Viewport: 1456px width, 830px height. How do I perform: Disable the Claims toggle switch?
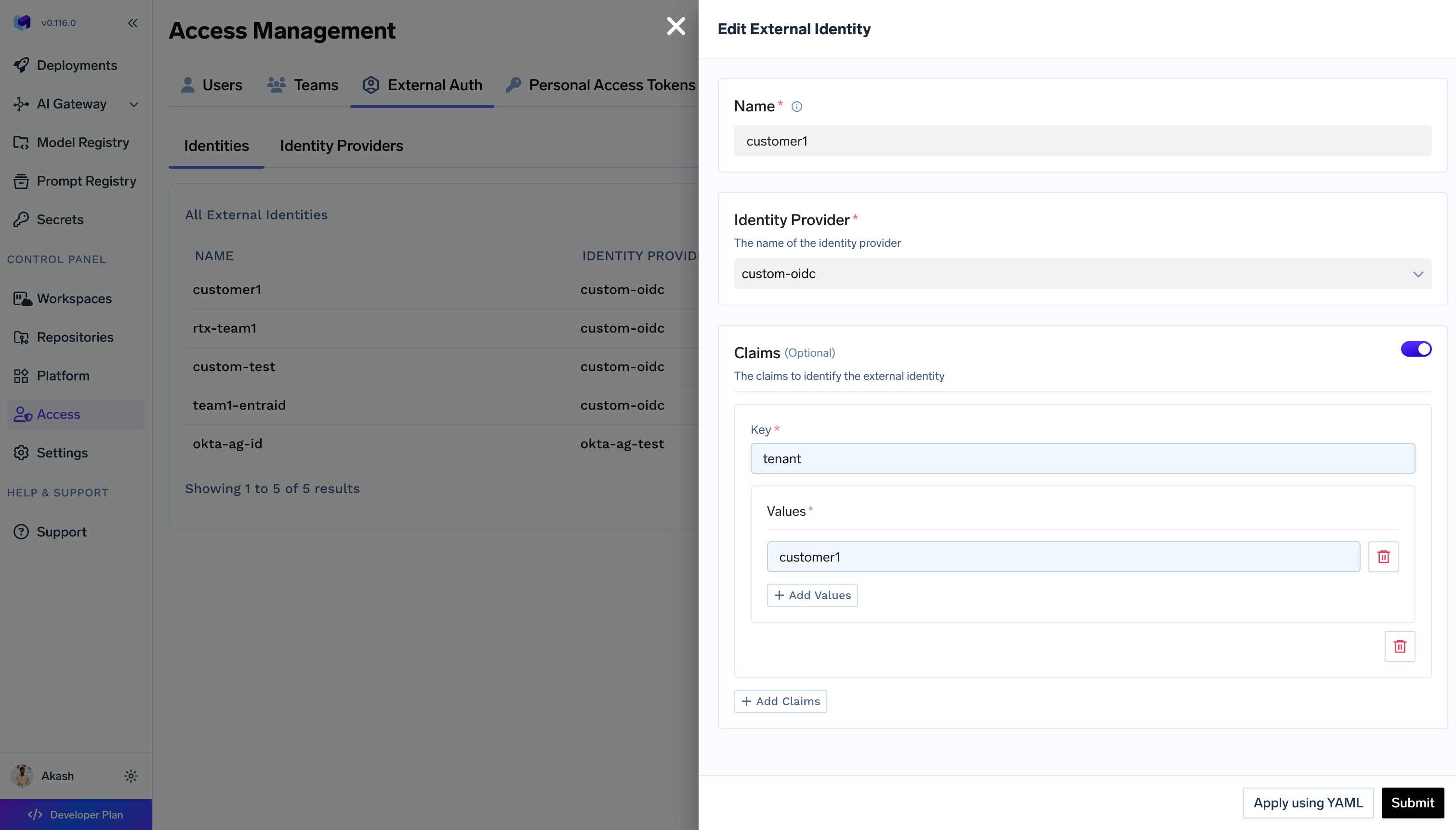(x=1416, y=349)
